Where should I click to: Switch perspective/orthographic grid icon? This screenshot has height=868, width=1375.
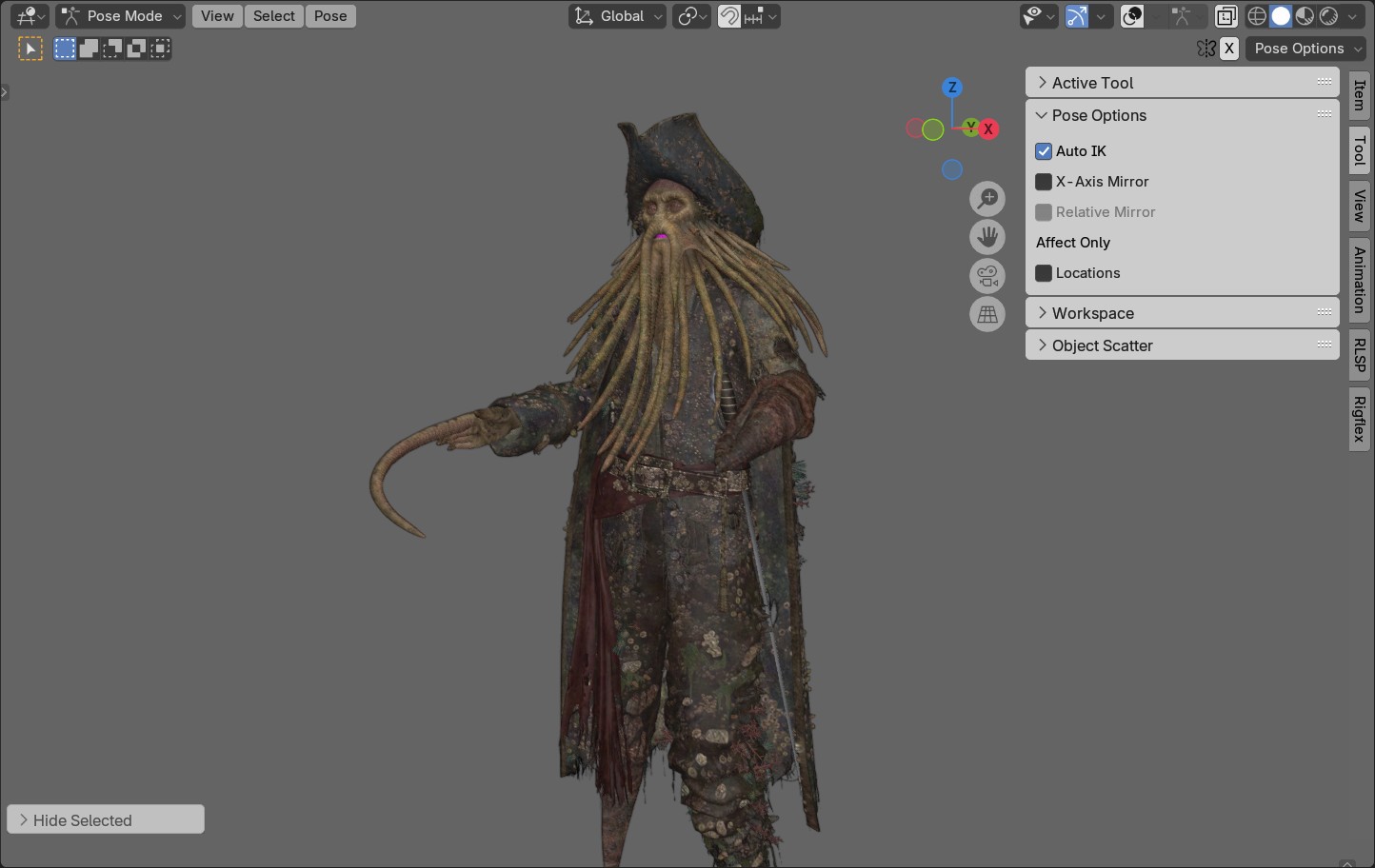[987, 314]
